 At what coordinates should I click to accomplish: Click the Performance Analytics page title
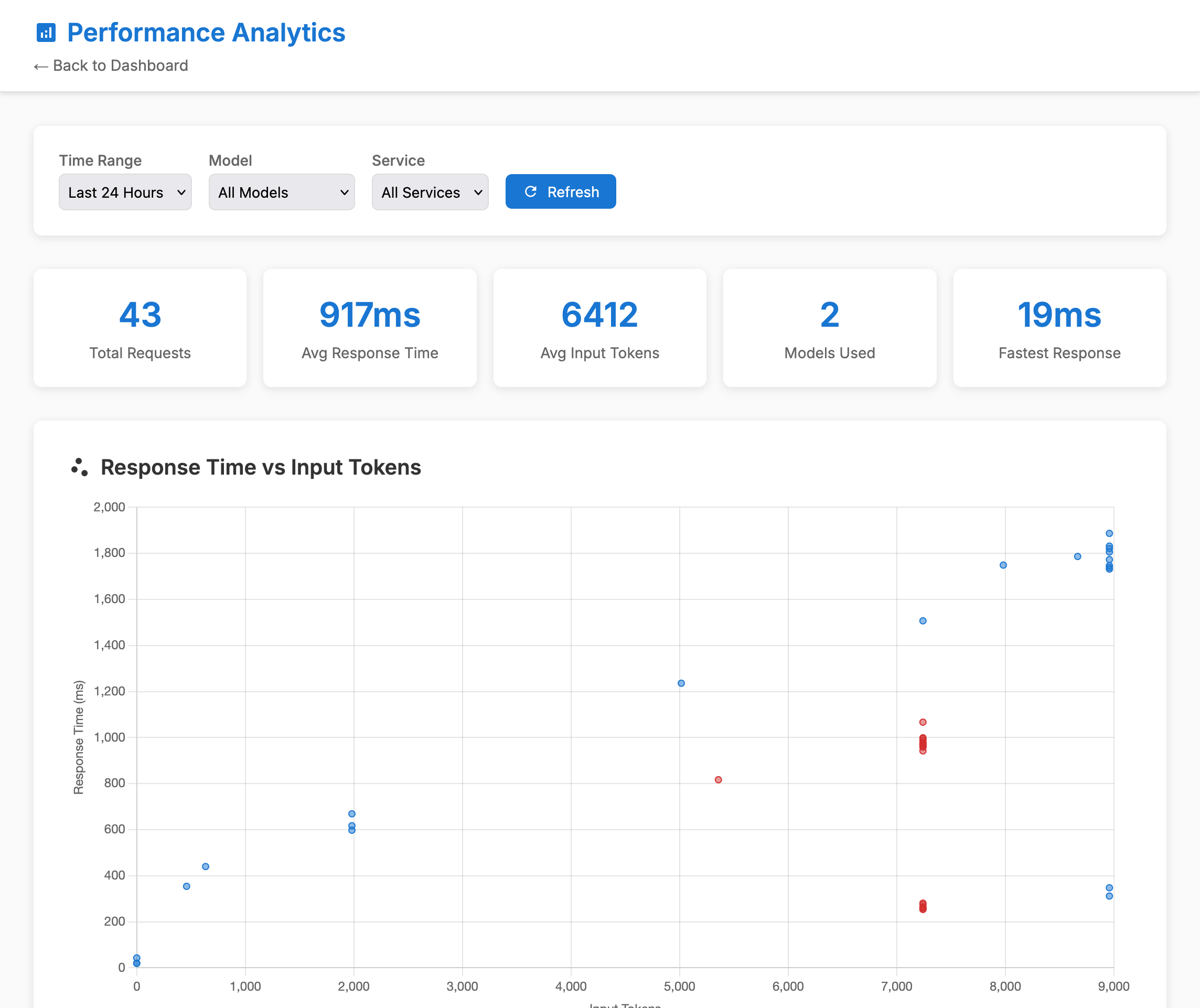pyautogui.click(x=206, y=33)
